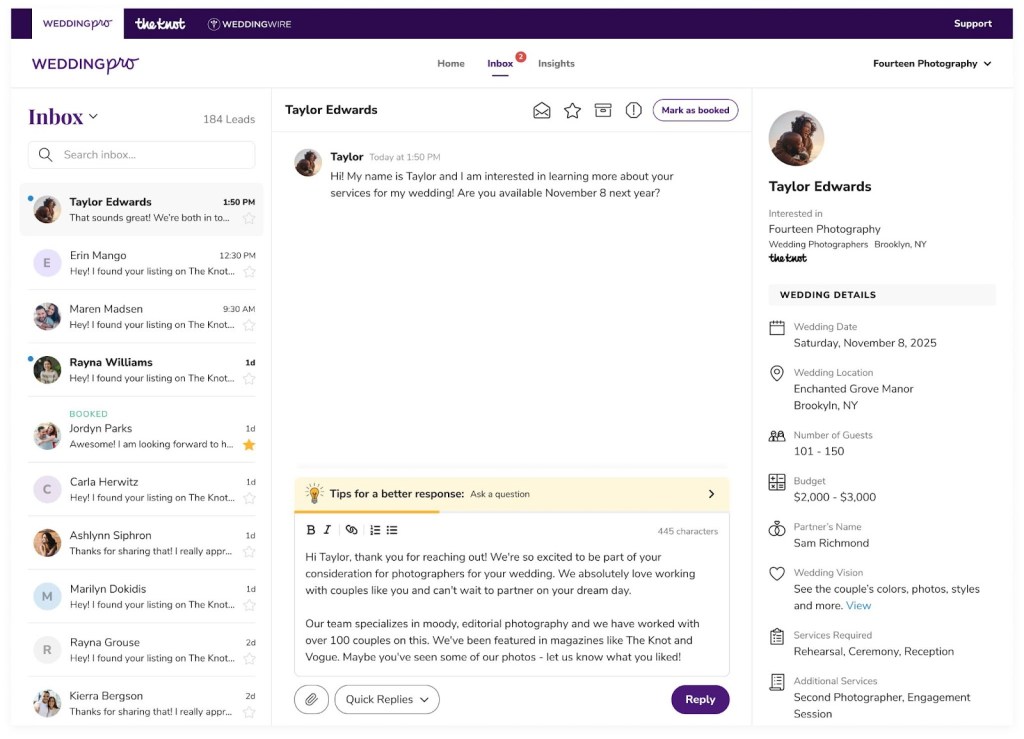Click the search magnifier icon in inbox
The height and width of the screenshot is (739, 1024).
[45, 155]
